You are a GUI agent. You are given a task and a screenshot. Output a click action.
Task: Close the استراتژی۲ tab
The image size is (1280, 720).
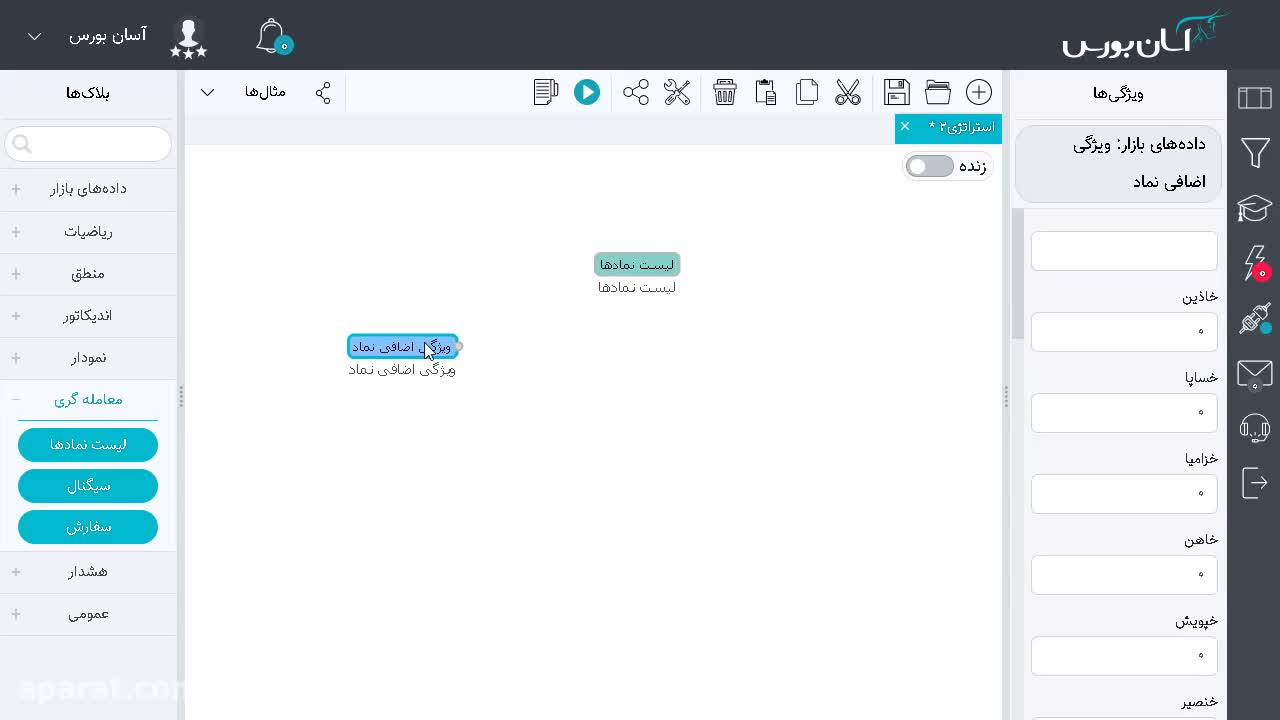[x=905, y=126]
